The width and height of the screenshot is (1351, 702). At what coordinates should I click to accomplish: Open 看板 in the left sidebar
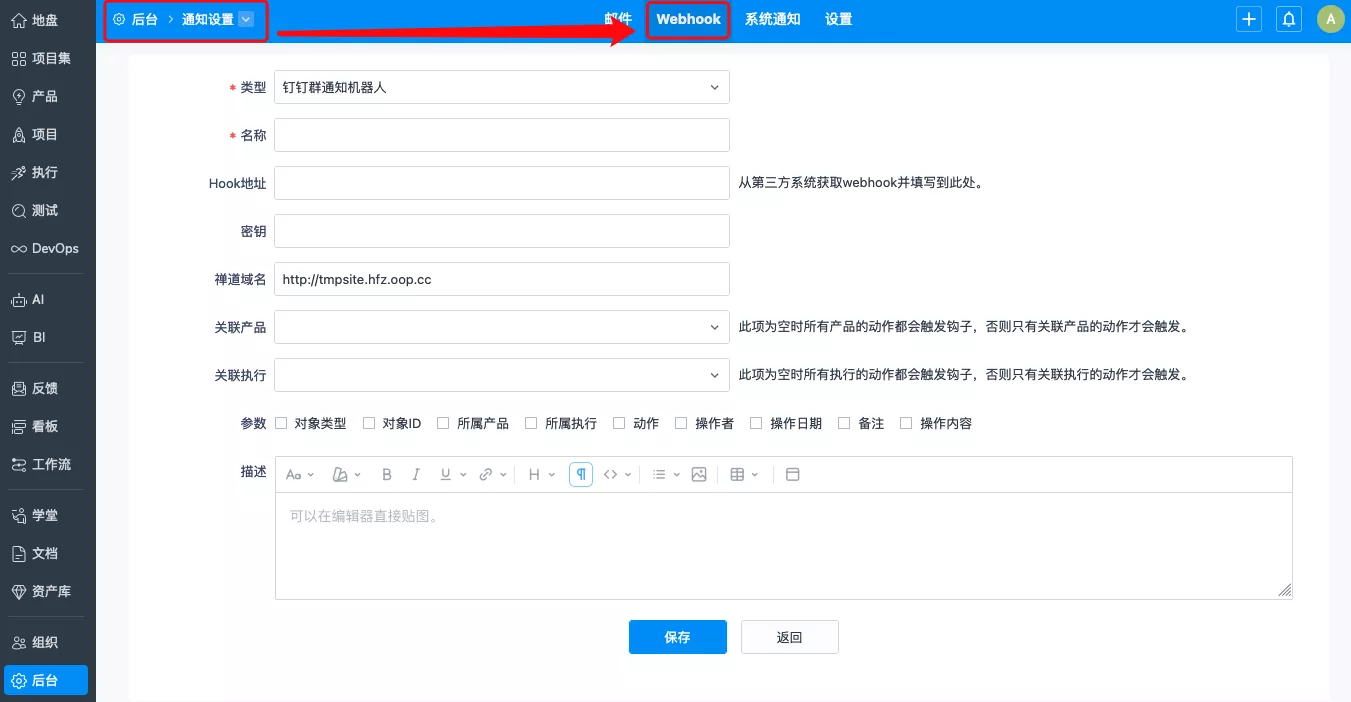tap(45, 426)
